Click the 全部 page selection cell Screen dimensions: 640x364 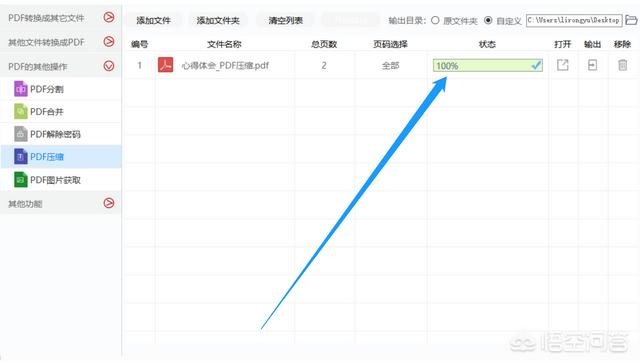point(391,65)
